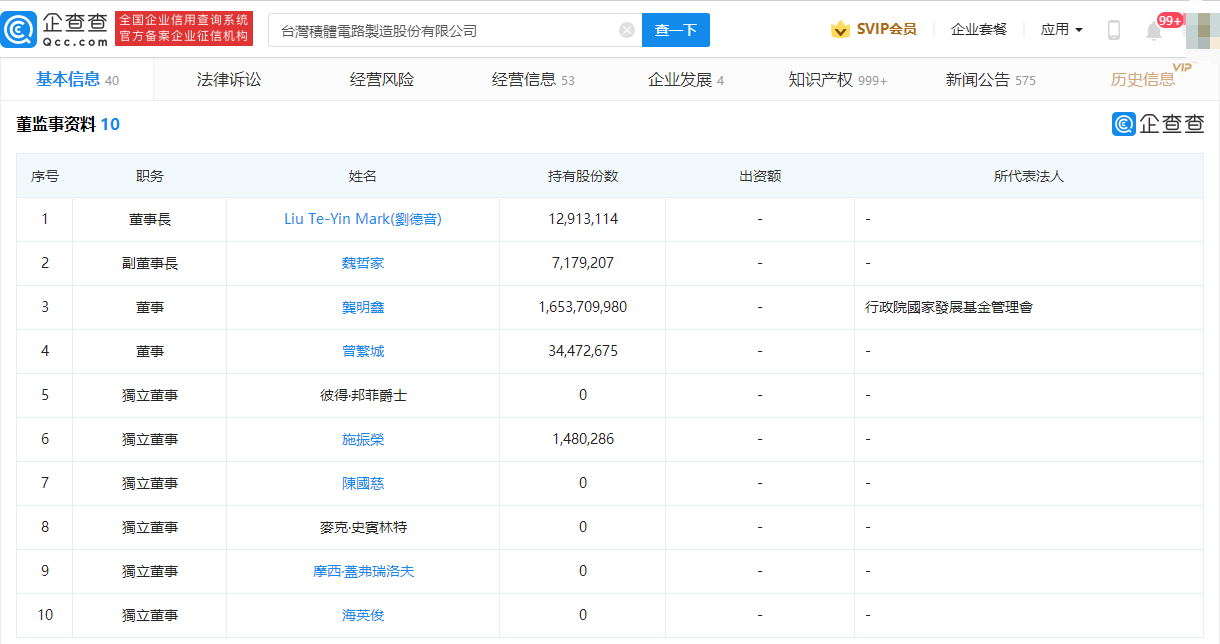Switch to 基本信息 tab
This screenshot has height=644, width=1220.
[x=77, y=79]
